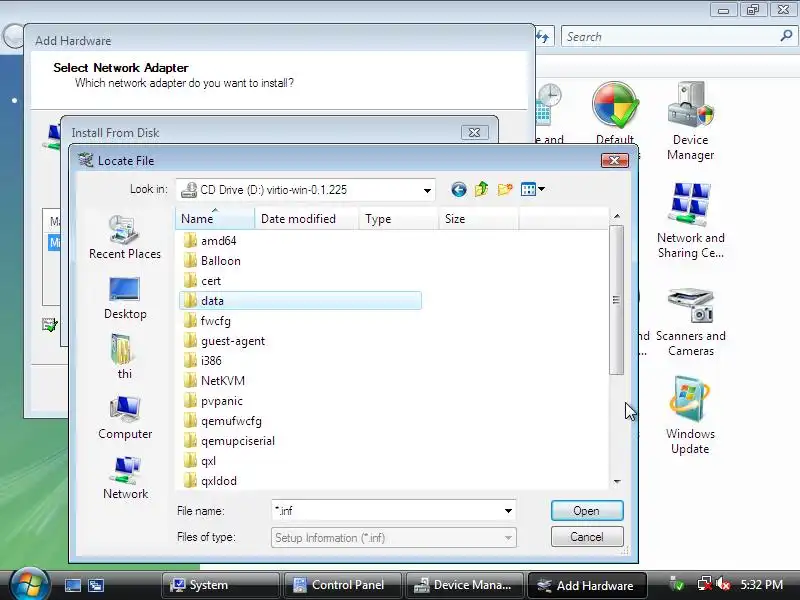The image size is (800, 600).
Task: Go up one folder level icon
Action: coord(481,190)
